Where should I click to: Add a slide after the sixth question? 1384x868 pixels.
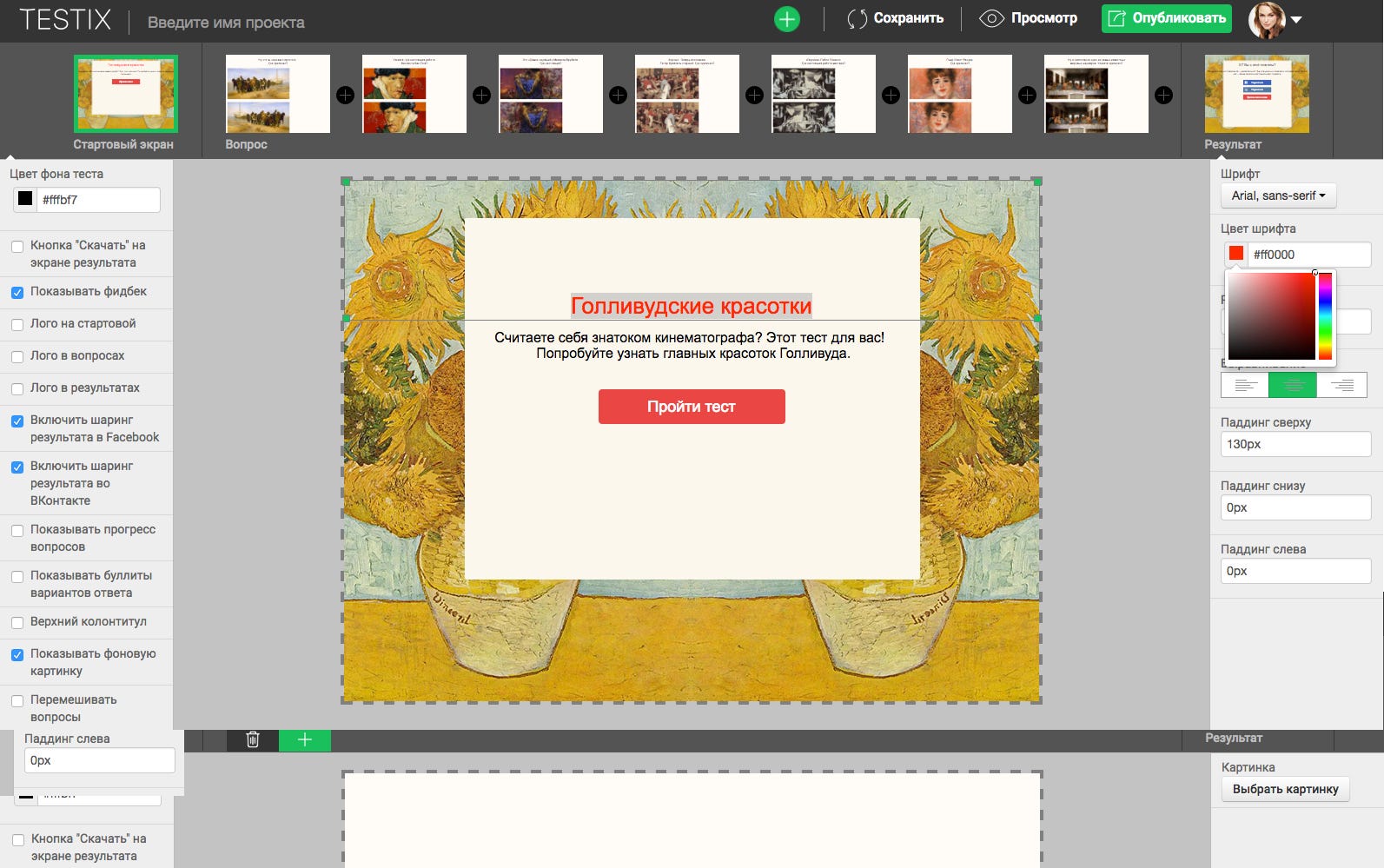(1028, 95)
